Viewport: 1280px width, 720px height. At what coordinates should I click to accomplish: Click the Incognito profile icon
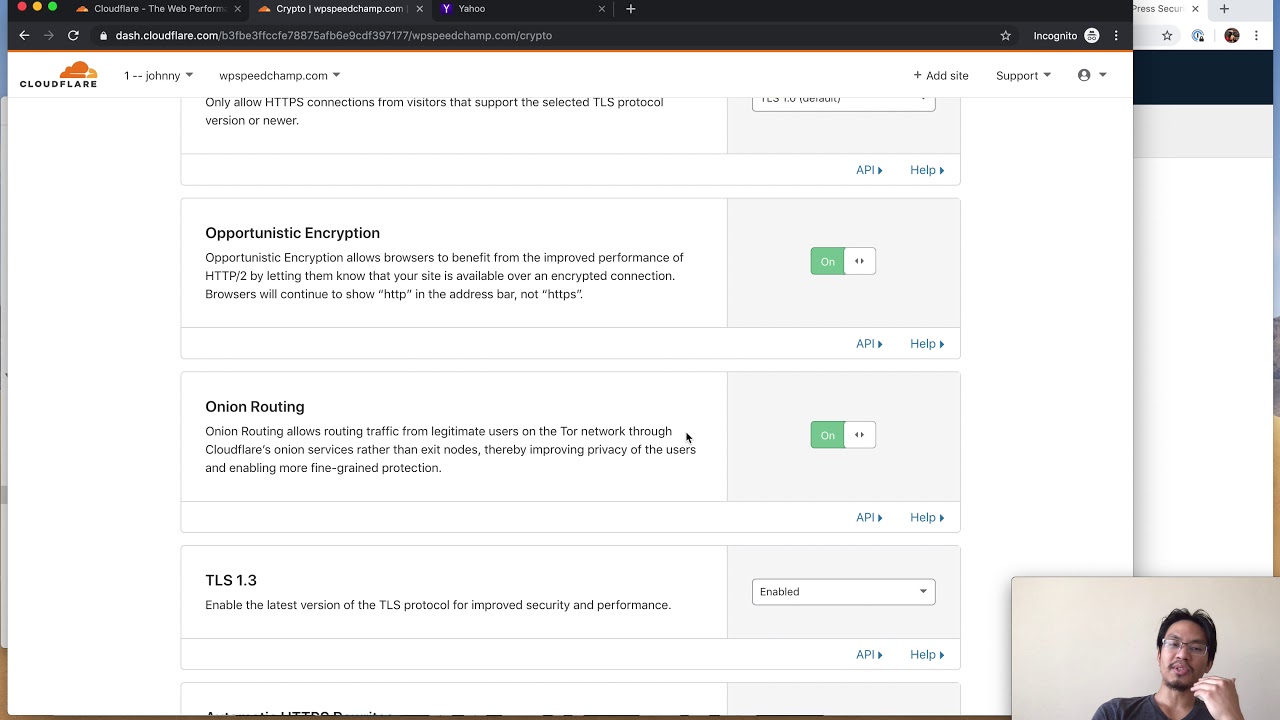coord(1091,35)
